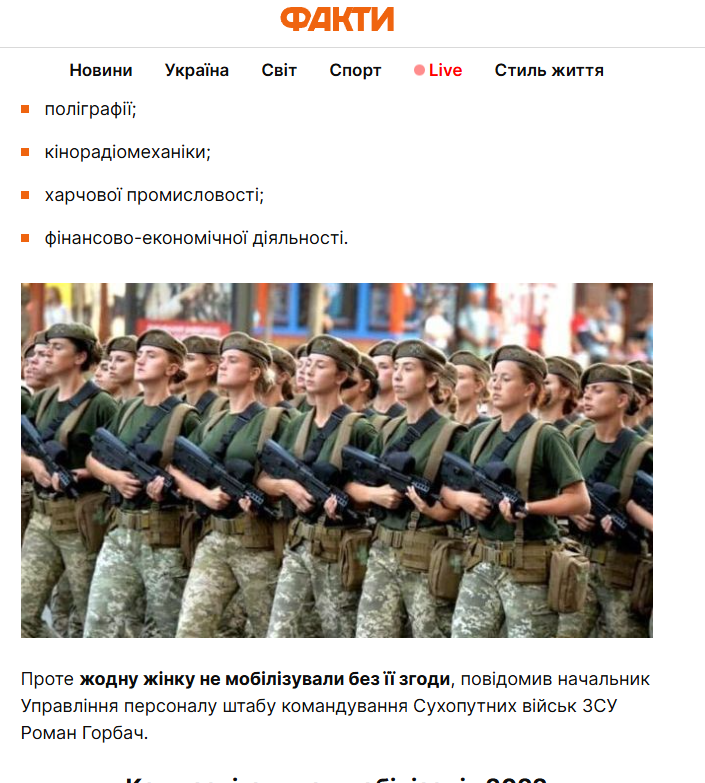Open the ФАКТИ logo homepage
Viewport: 705px width, 783px height.
coord(337,19)
